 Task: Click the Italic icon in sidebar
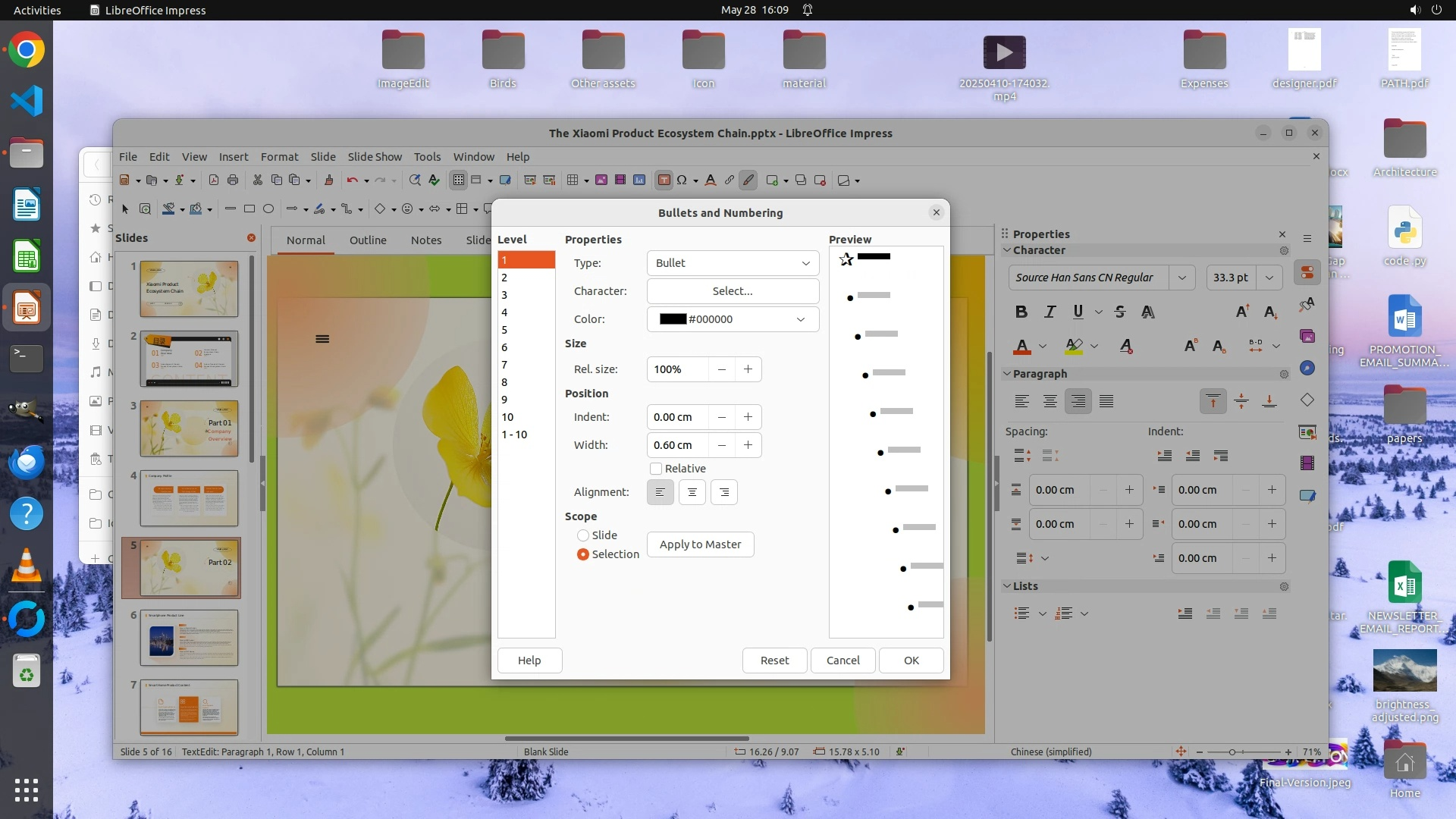coord(1050,312)
